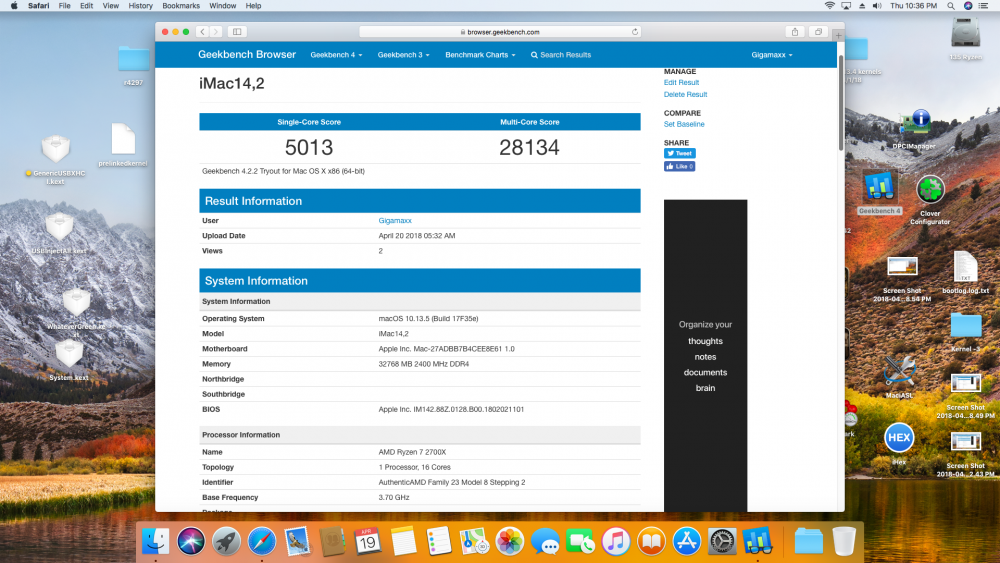Click the Safari page scrollbar
The width and height of the screenshot is (1000, 563).
841,104
